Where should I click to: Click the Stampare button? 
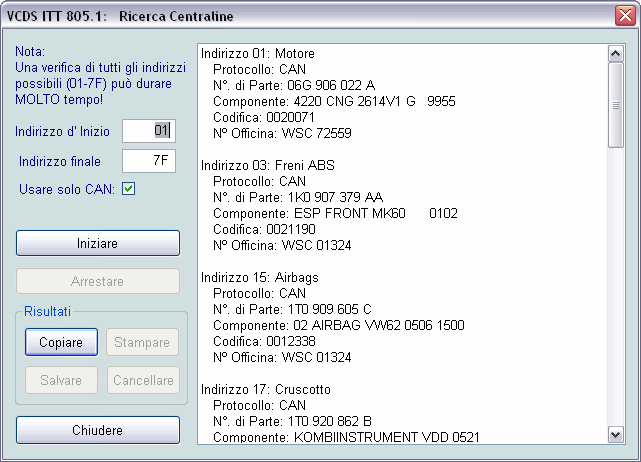[x=142, y=342]
